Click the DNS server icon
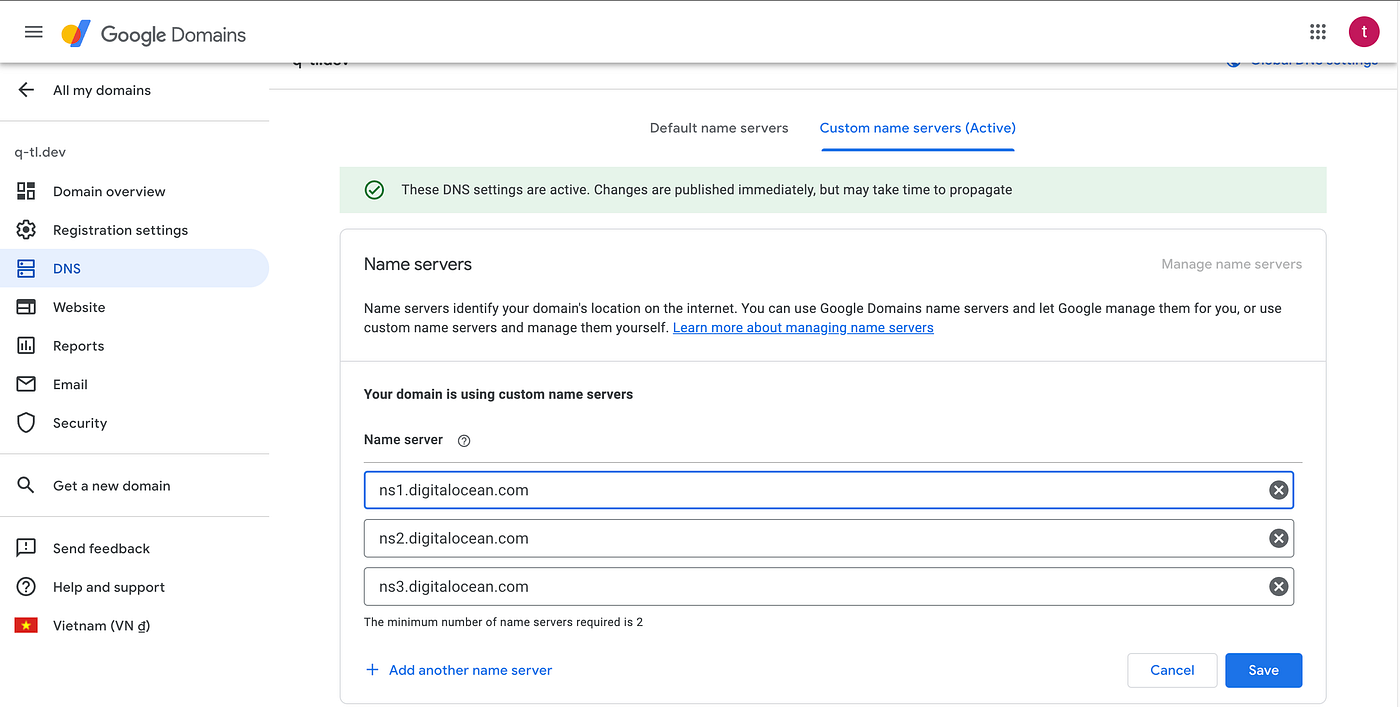This screenshot has width=1400, height=707. (x=27, y=268)
